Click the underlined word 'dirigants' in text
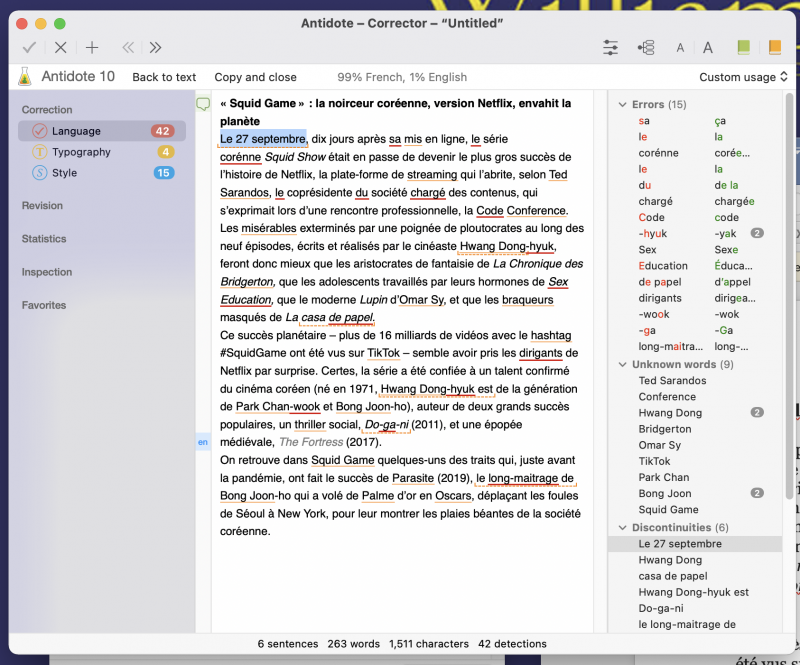800x665 pixels. point(541,353)
